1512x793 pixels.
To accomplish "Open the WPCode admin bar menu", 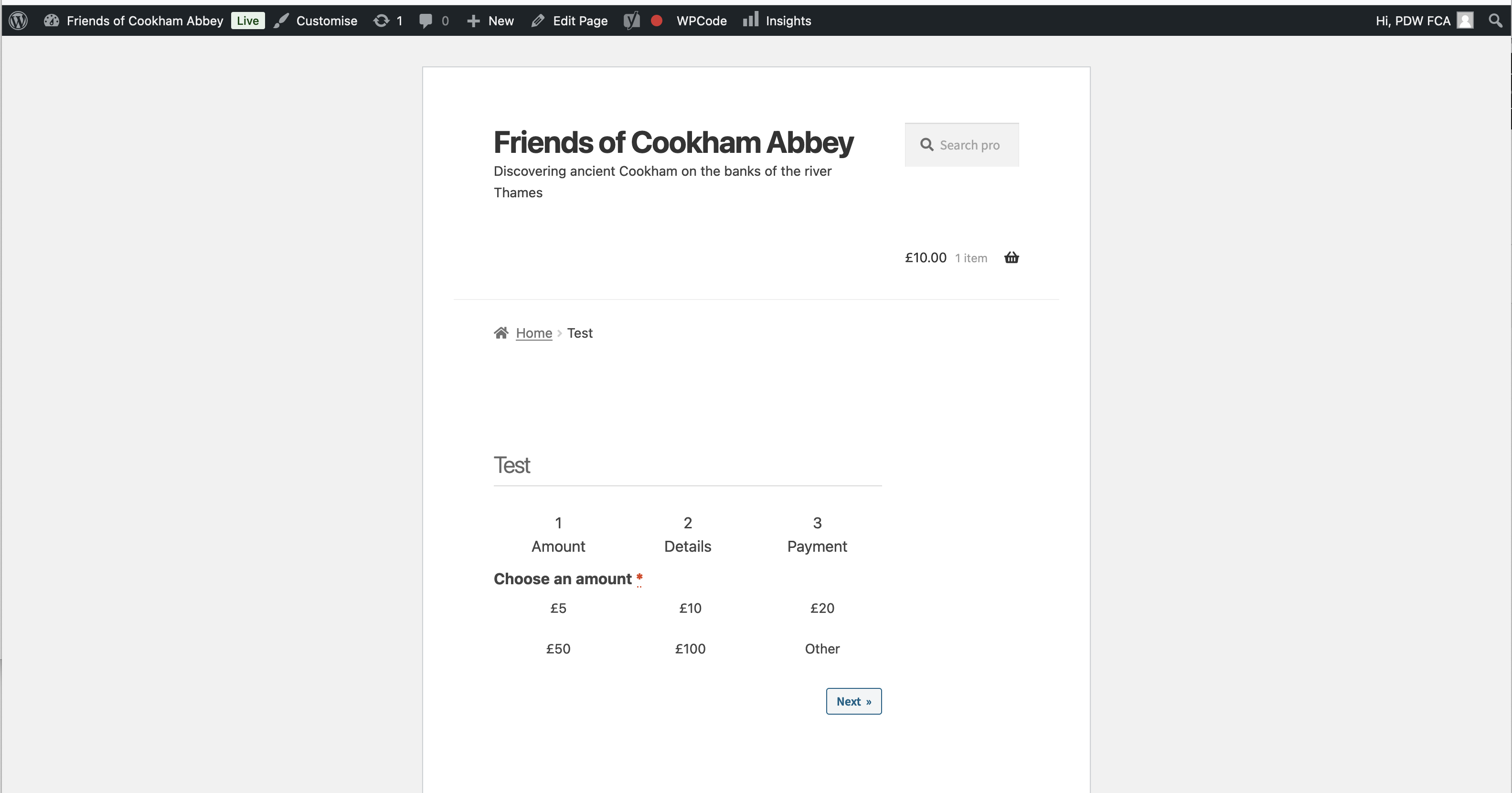I will (702, 21).
